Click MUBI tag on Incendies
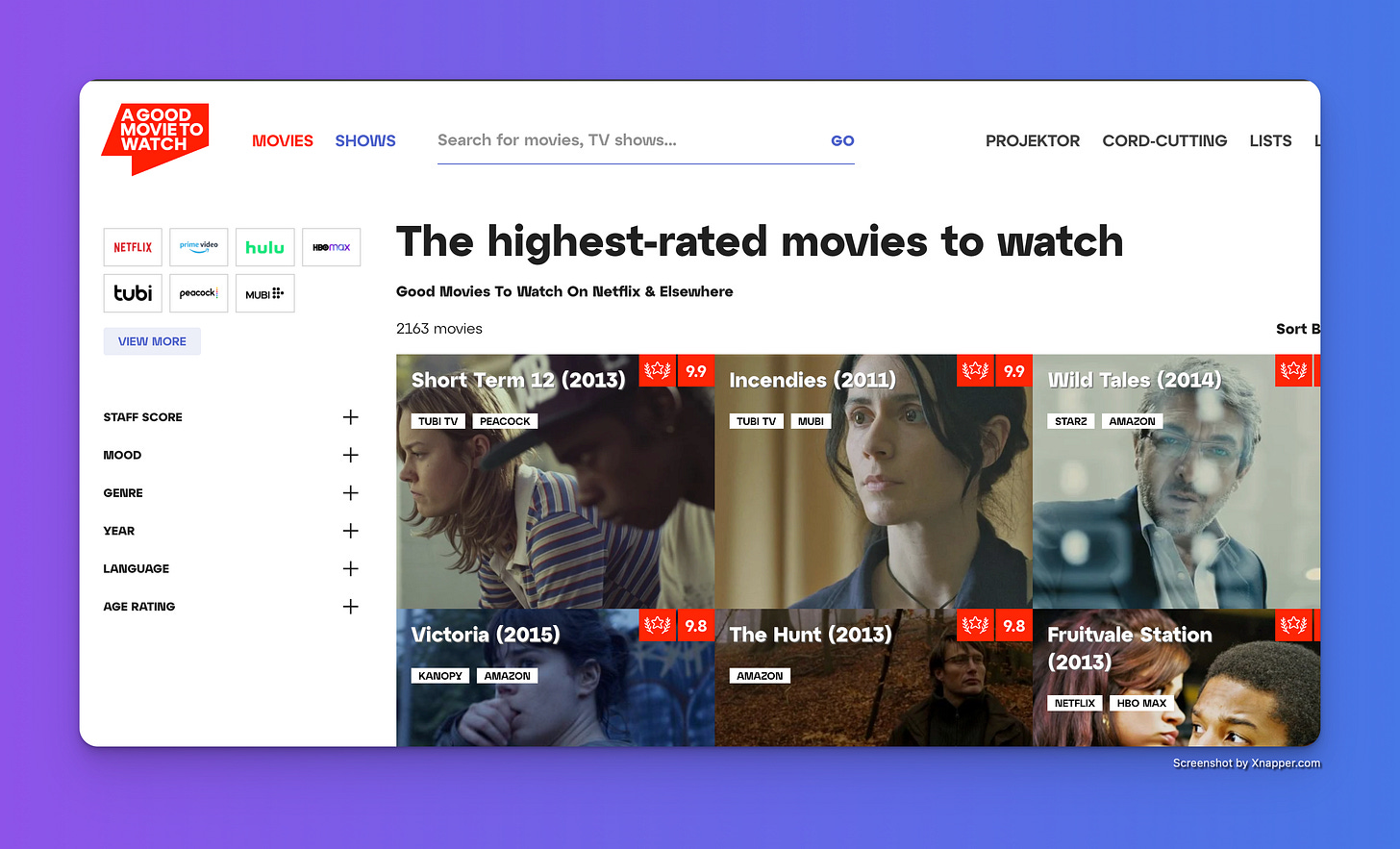Screen dimensions: 1400x849 pyautogui.click(x=811, y=421)
